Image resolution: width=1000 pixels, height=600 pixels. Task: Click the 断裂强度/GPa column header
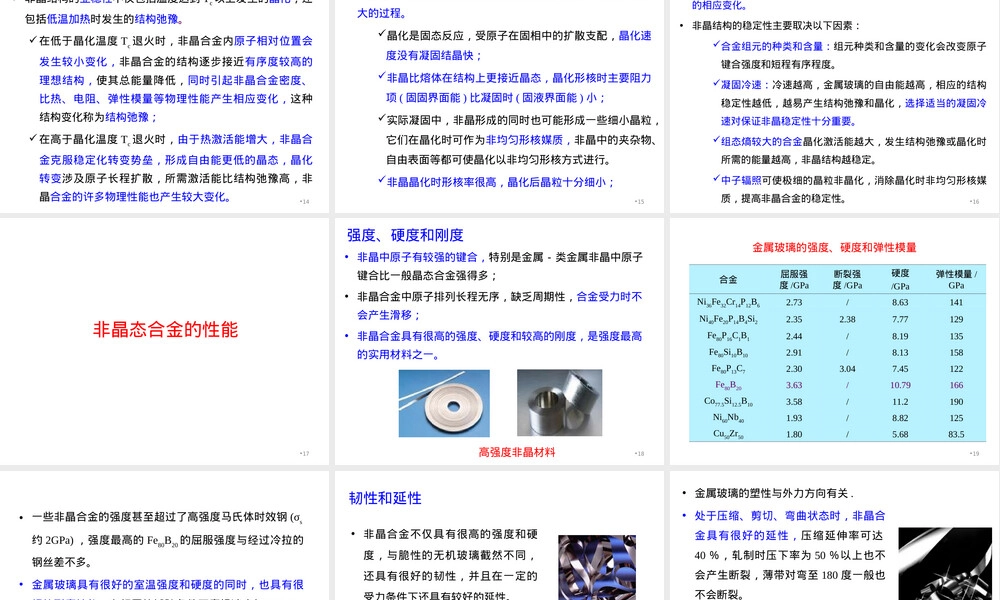coord(847,279)
